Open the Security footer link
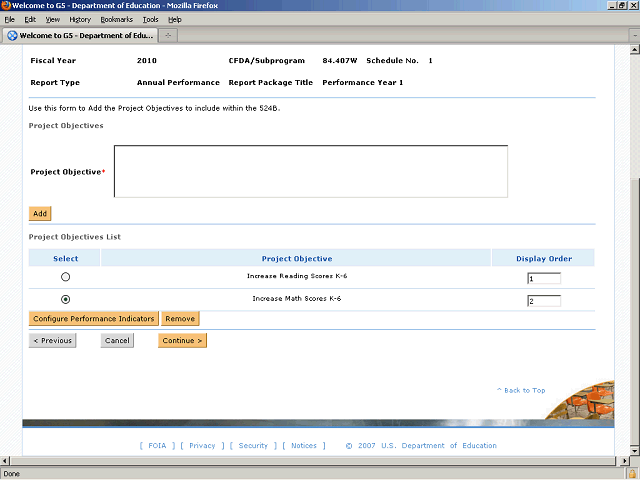The width and height of the screenshot is (640, 480). click(253, 445)
